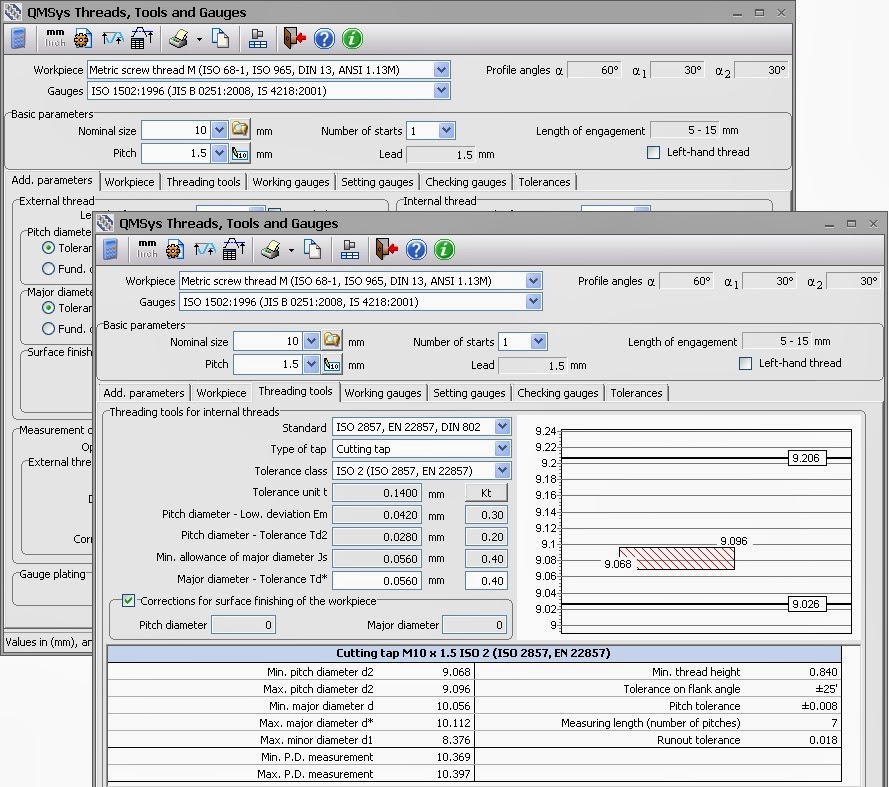Click green info icon in back window
Screen dimensions: 889x787
tap(353, 39)
